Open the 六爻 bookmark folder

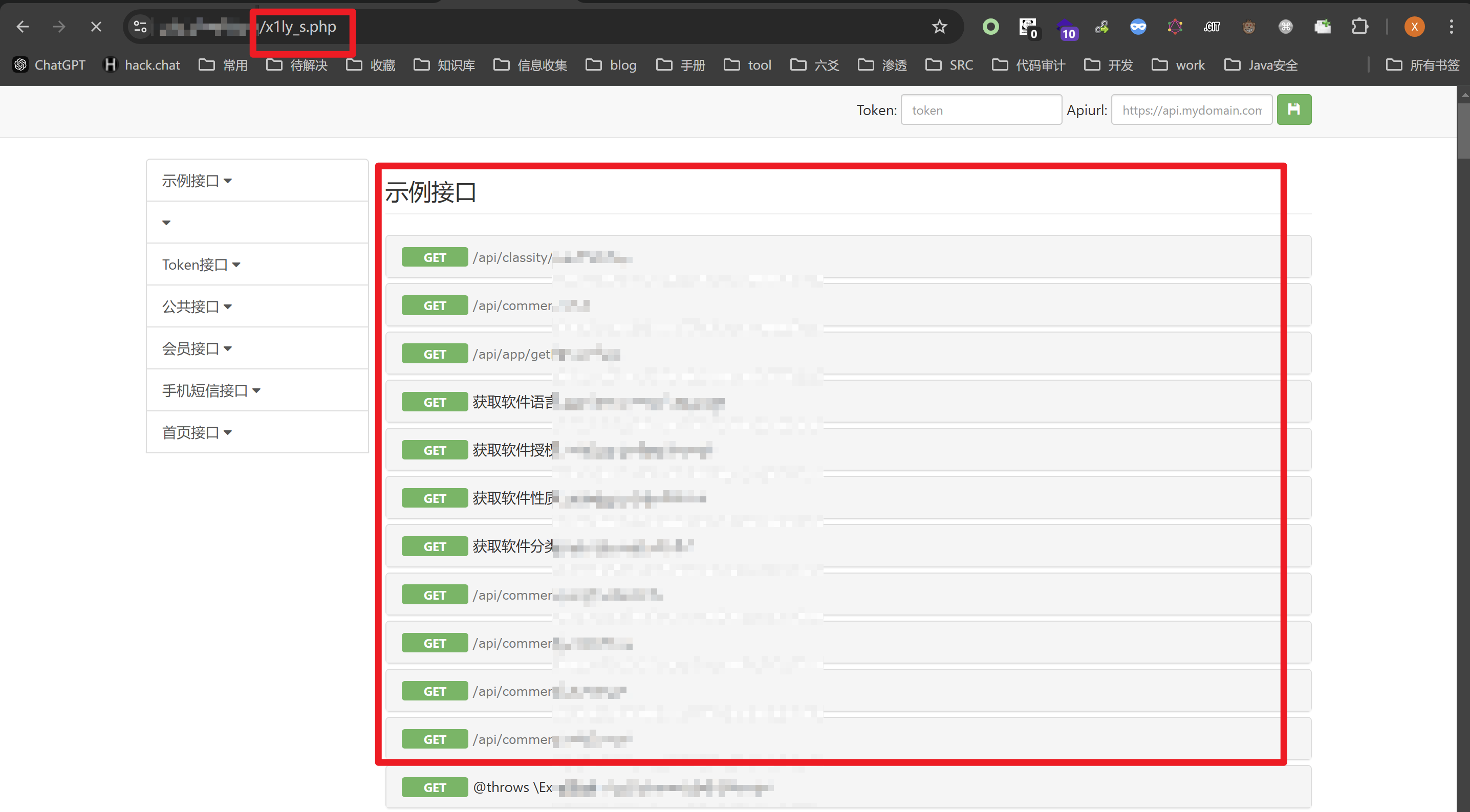[815, 65]
